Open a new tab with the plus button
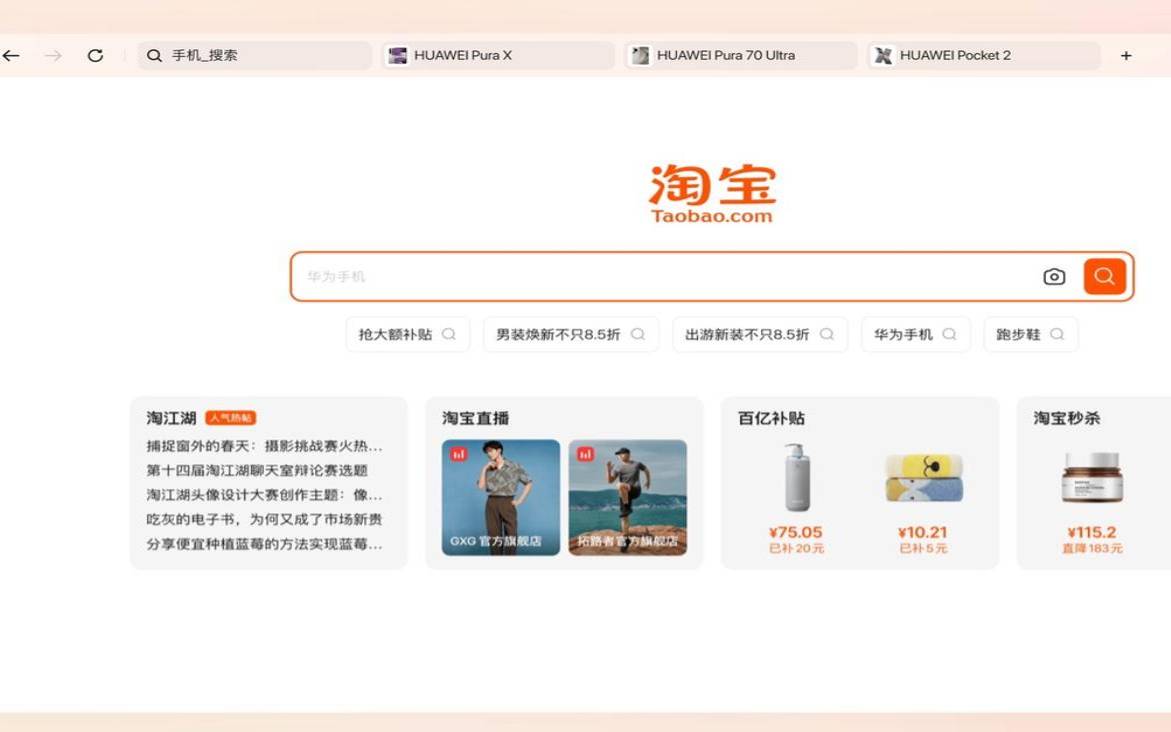This screenshot has width=1171, height=732. coord(1125,55)
